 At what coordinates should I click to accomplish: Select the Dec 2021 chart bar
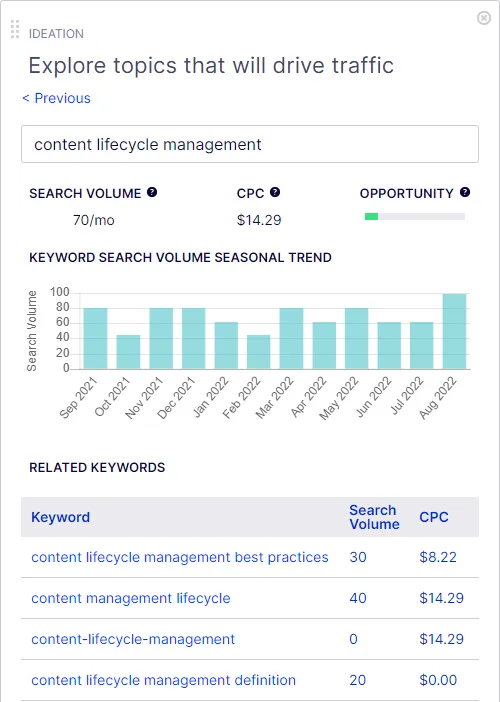[x=193, y=338]
